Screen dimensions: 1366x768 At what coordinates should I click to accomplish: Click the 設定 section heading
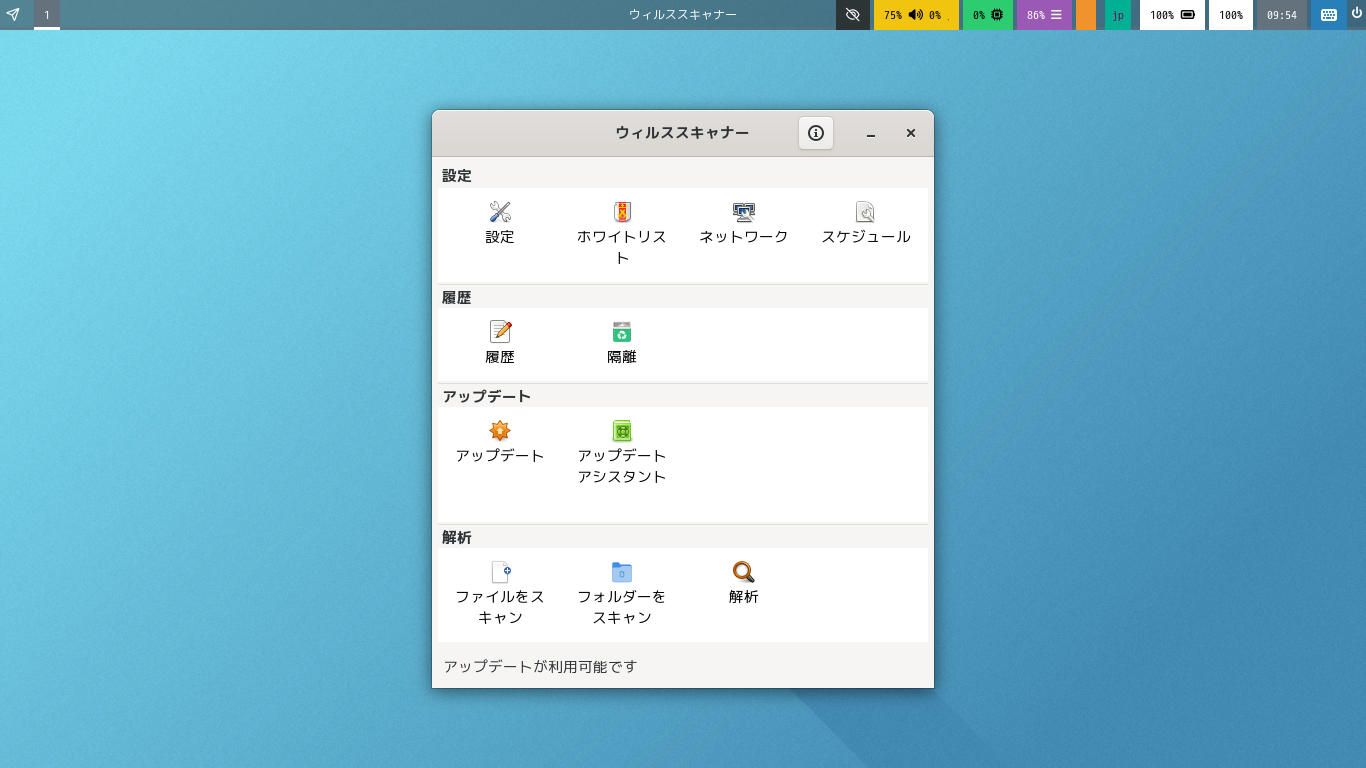click(x=457, y=175)
